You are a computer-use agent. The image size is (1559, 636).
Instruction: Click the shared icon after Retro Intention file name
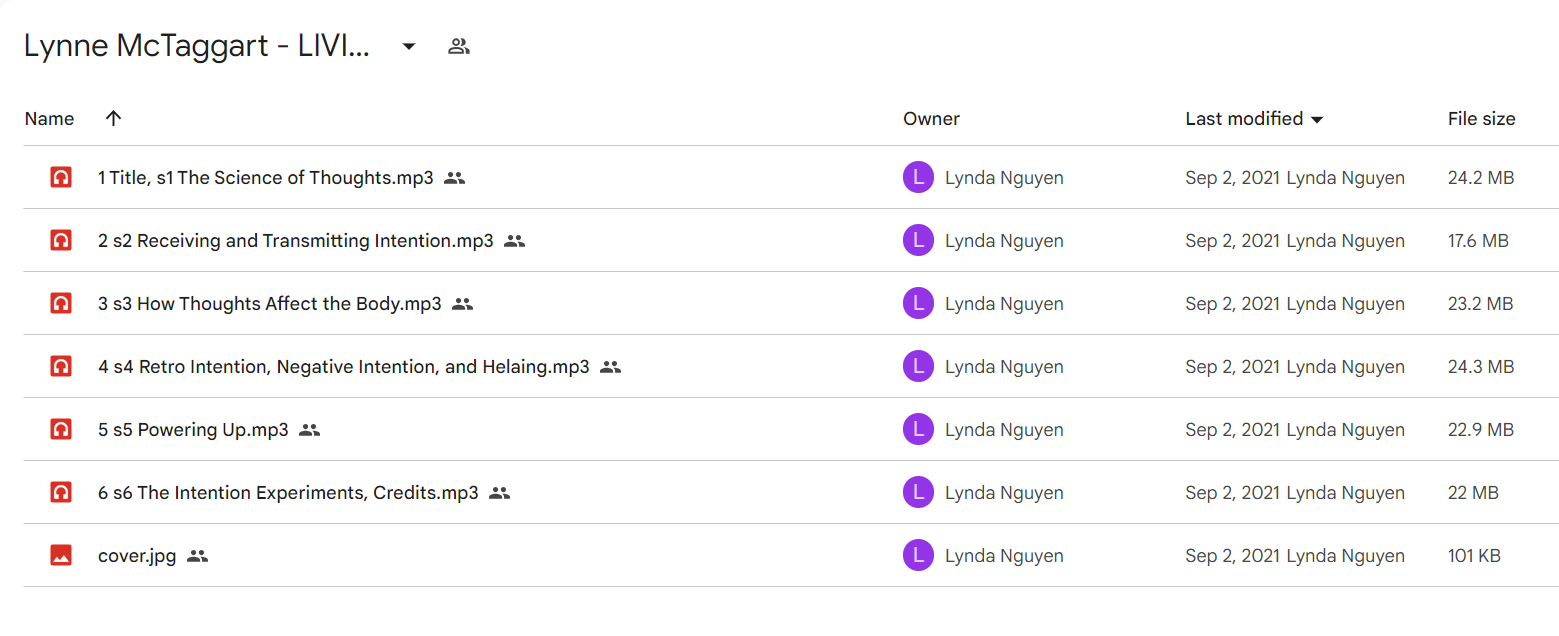tap(611, 367)
